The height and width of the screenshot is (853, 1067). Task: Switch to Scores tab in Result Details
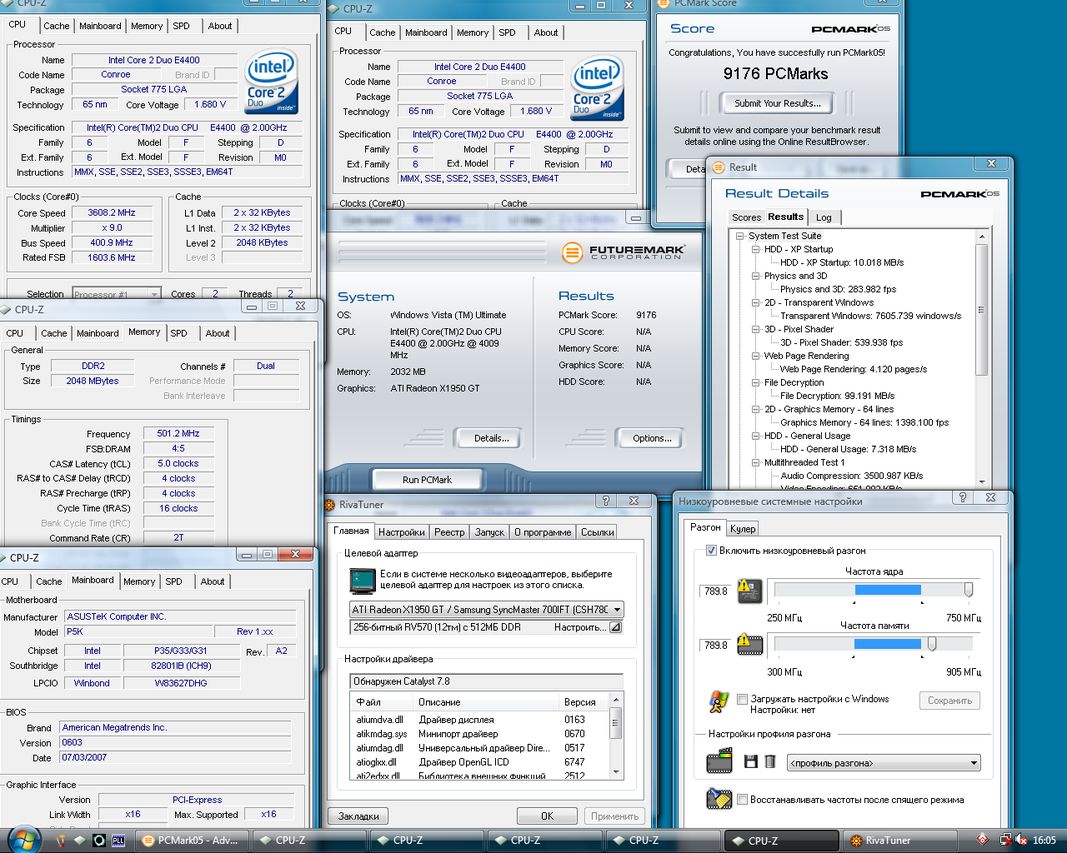(x=746, y=217)
